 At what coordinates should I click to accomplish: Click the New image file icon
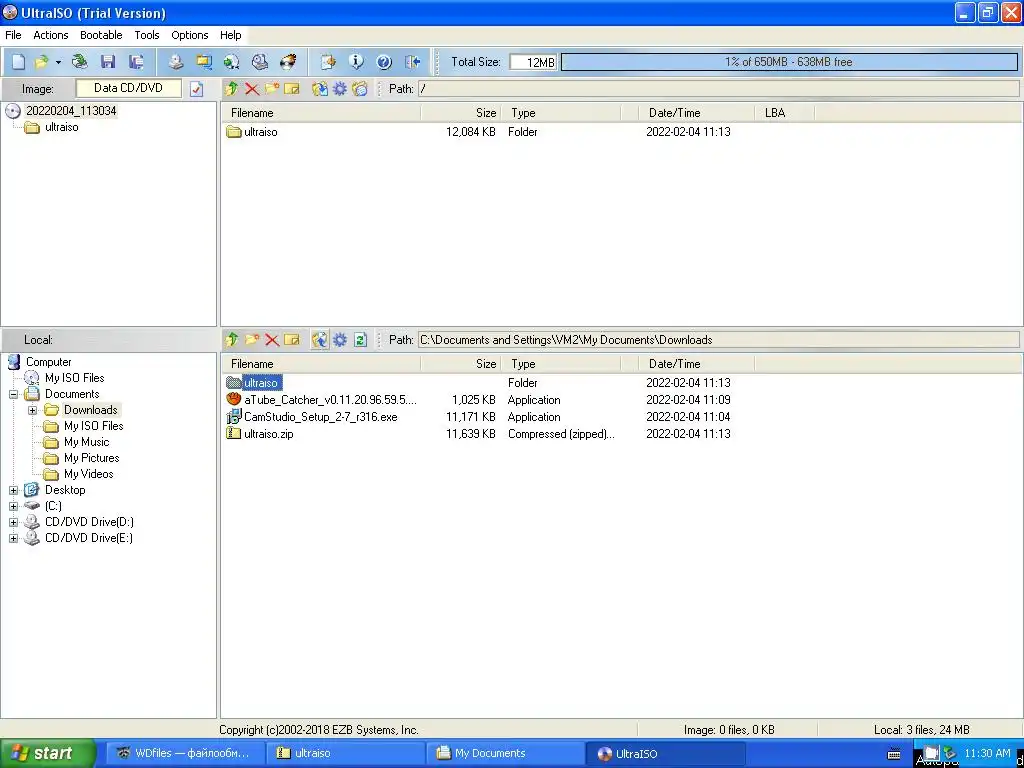[x=18, y=62]
